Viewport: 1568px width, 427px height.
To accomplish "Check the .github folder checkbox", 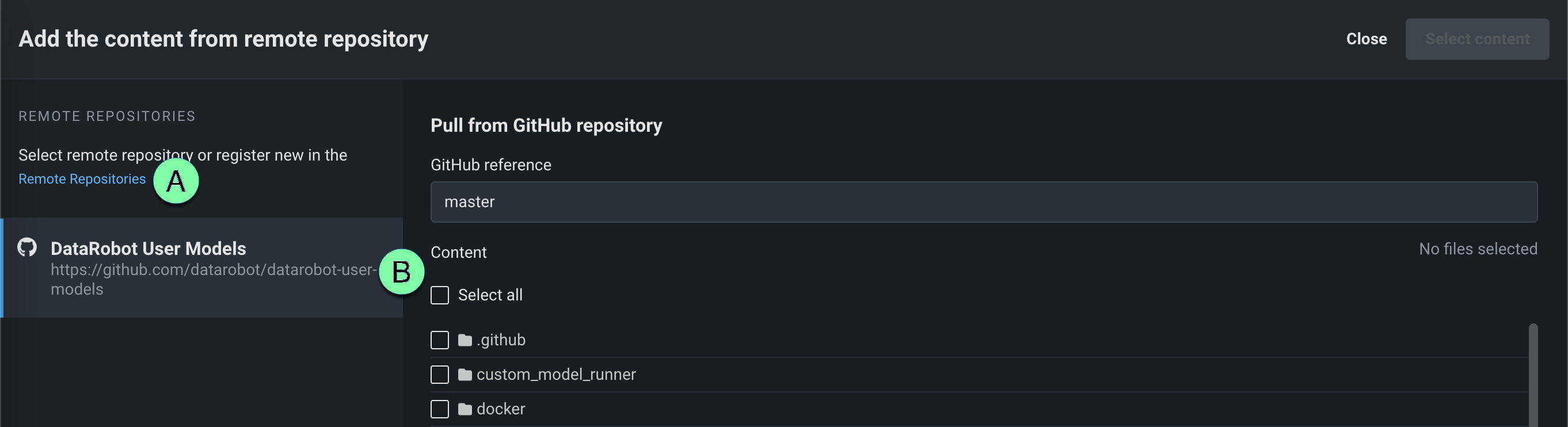I will click(x=439, y=340).
